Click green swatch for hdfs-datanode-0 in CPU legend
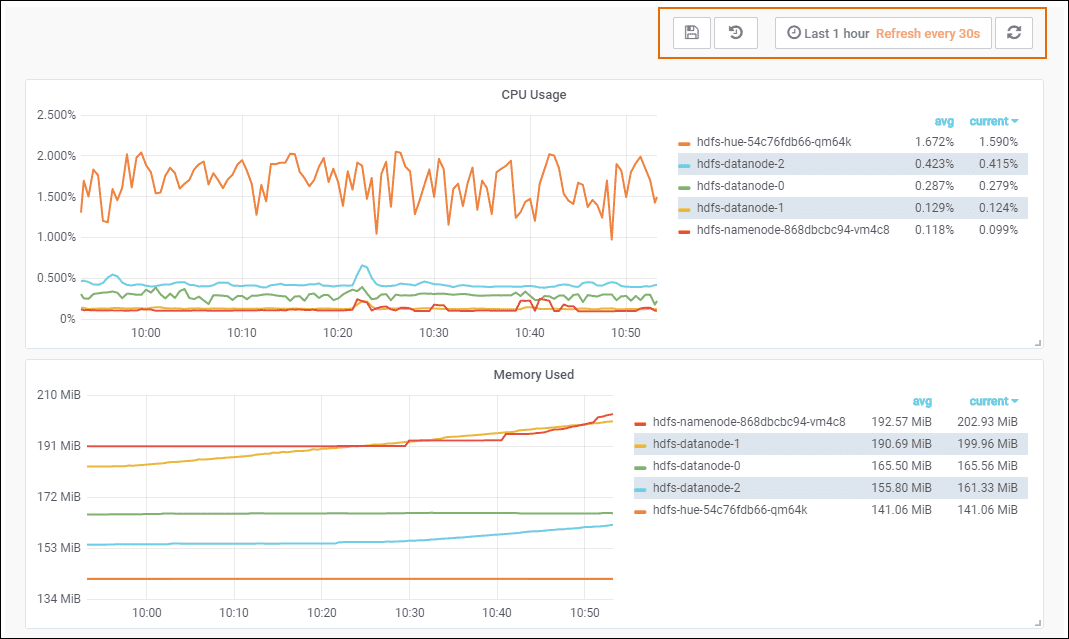This screenshot has width=1069, height=639. 684,187
